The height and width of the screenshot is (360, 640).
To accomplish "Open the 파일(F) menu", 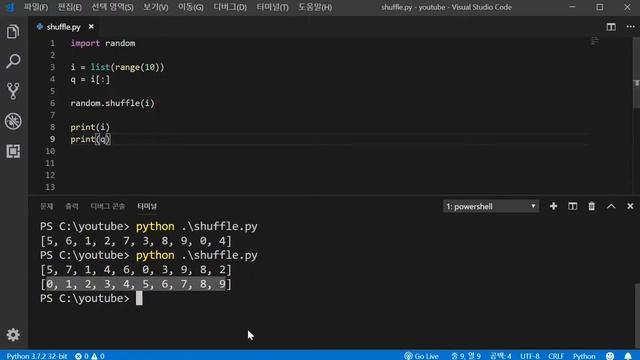I will [36, 7].
